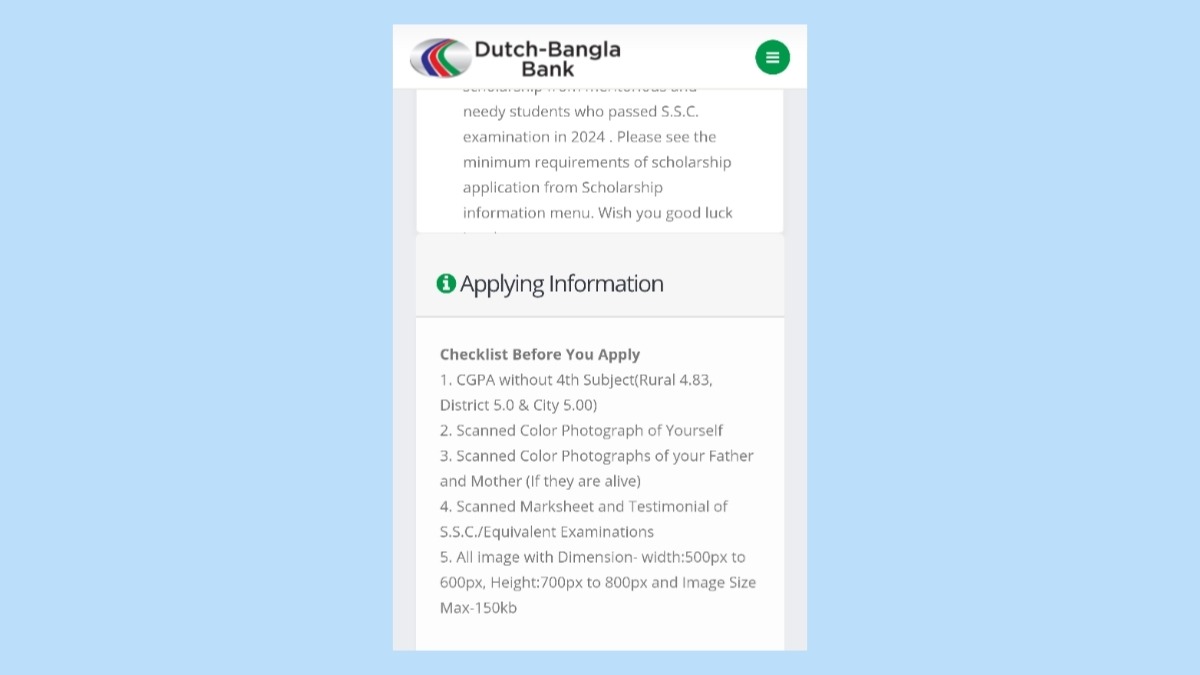Click the Father photographs checklist line
1200x675 pixels.
(596, 456)
